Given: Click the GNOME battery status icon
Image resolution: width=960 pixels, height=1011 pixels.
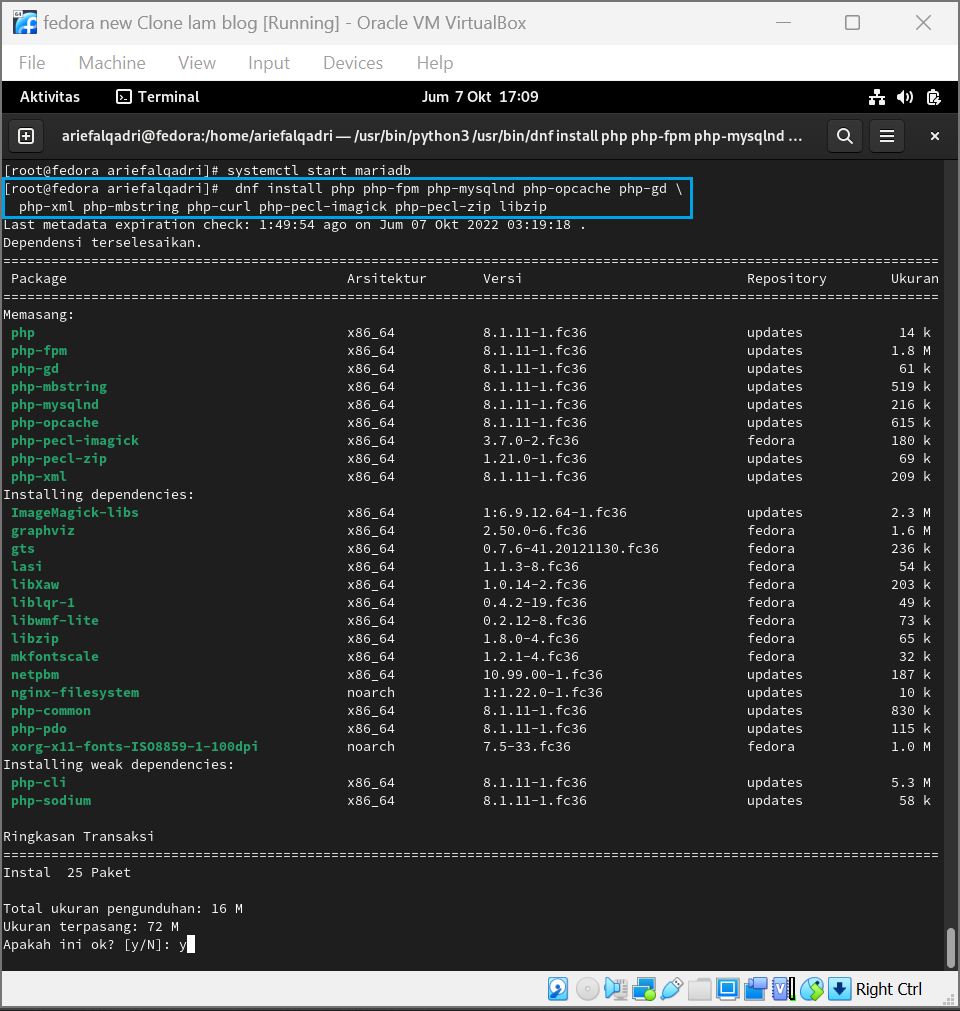Looking at the screenshot, I should [934, 97].
